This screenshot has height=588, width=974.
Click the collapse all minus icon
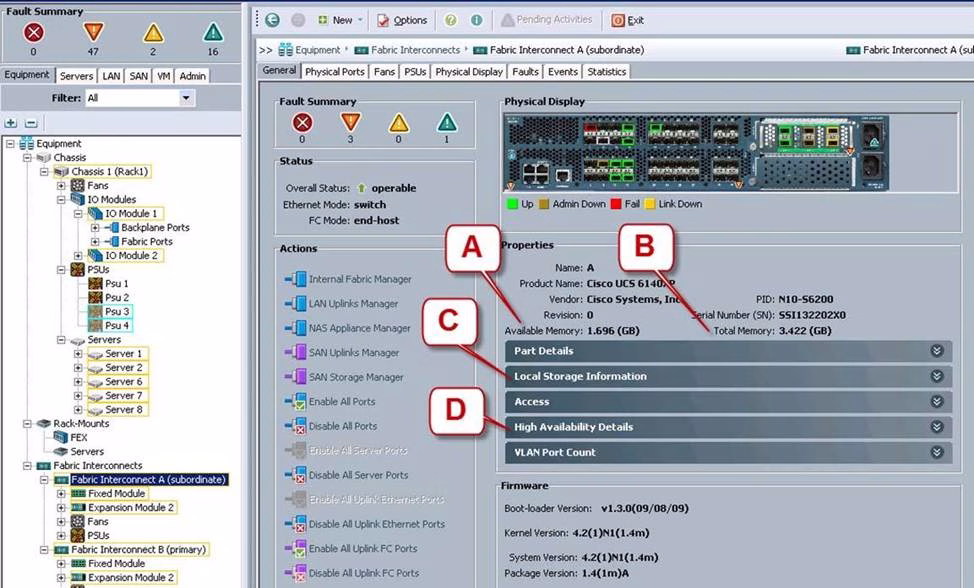point(30,123)
